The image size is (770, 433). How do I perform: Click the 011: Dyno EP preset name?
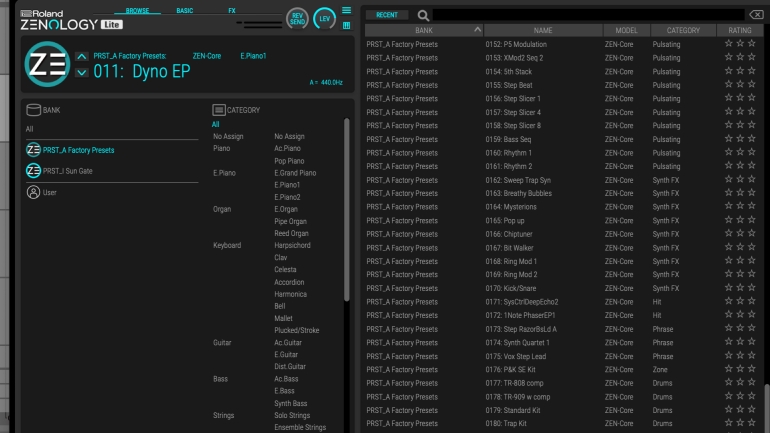(x=142, y=72)
